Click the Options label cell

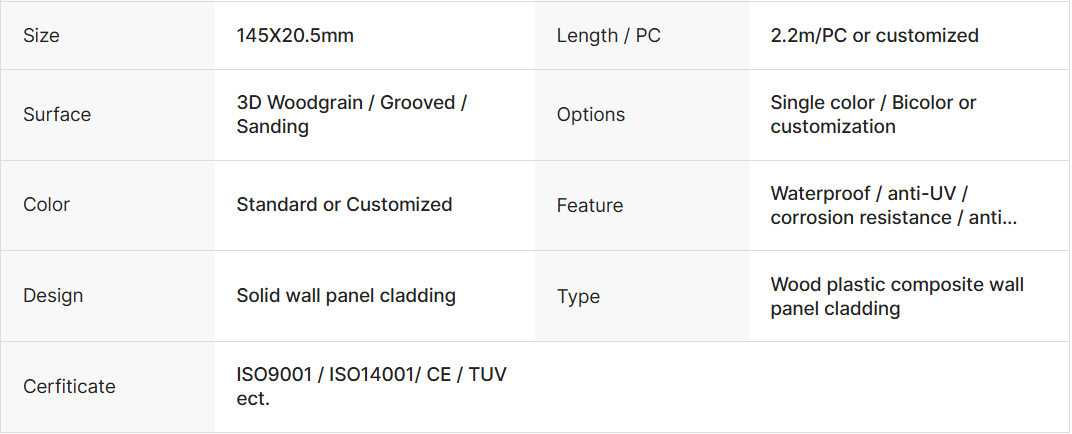(x=590, y=115)
